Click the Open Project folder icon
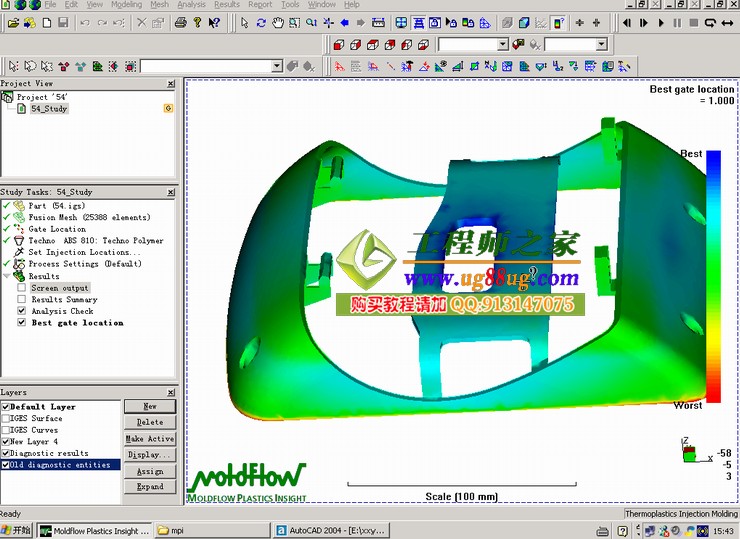 click(13, 23)
